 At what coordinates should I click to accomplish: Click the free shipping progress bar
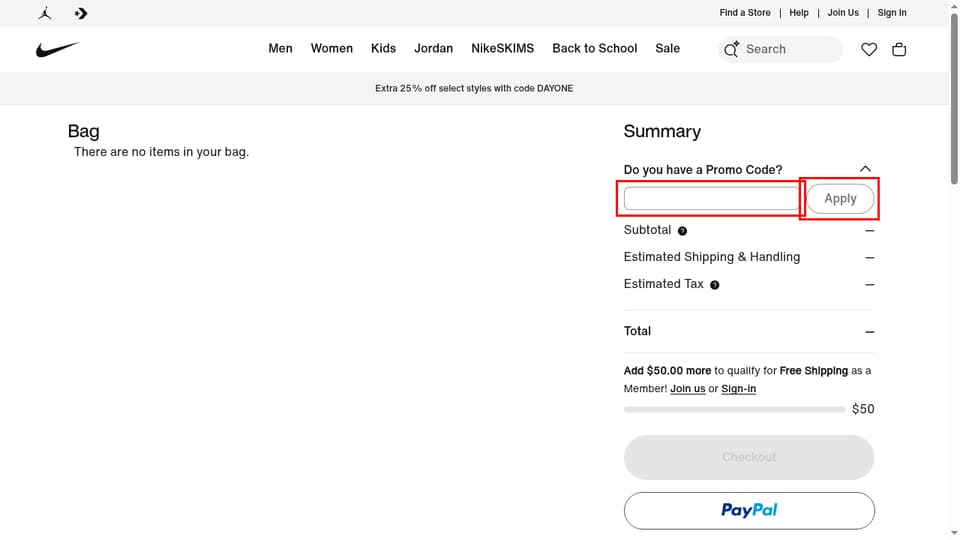coord(734,410)
